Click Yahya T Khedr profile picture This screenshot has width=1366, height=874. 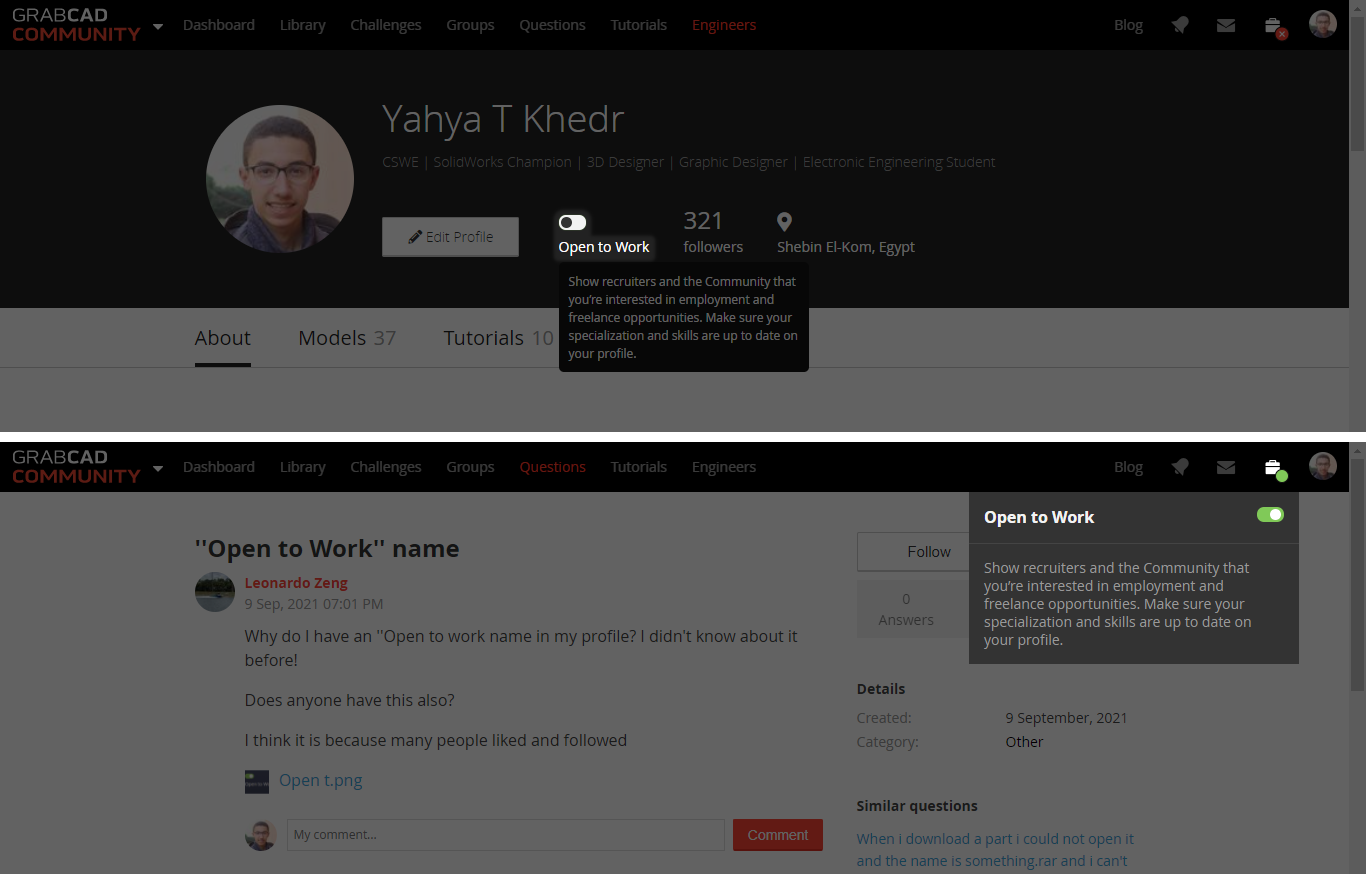pyautogui.click(x=280, y=179)
